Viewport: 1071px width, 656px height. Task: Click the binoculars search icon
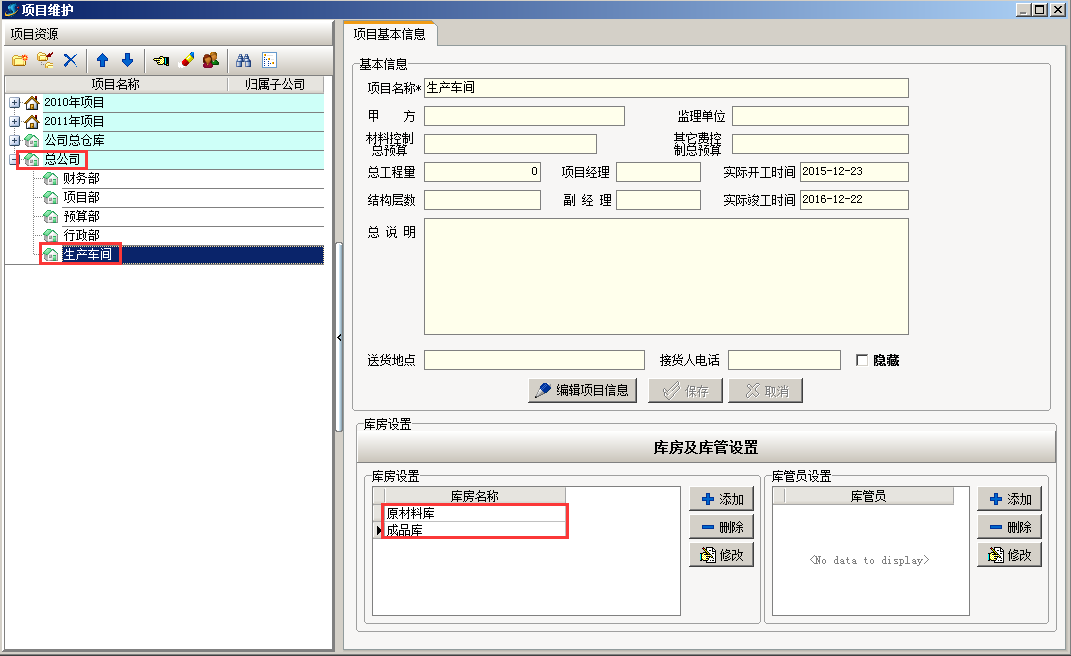tap(243, 60)
